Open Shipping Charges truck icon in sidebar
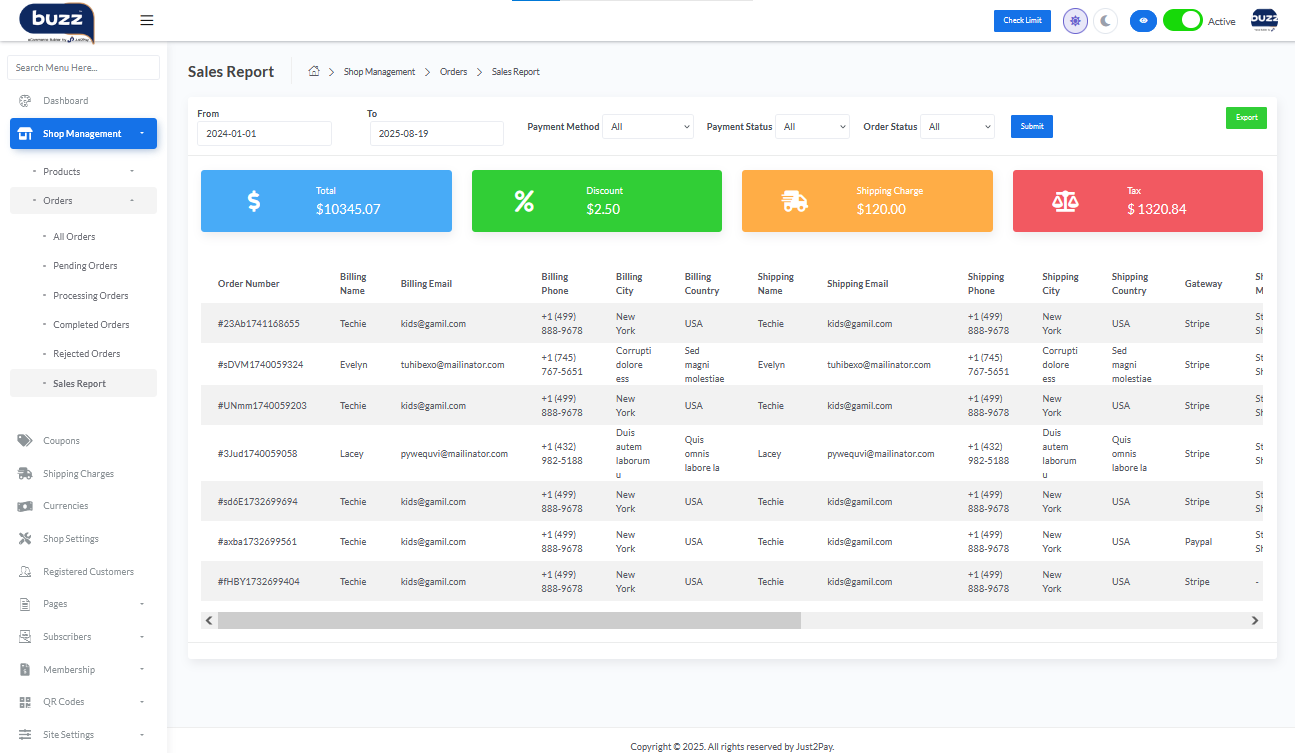The height and width of the screenshot is (753, 1295). point(25,474)
